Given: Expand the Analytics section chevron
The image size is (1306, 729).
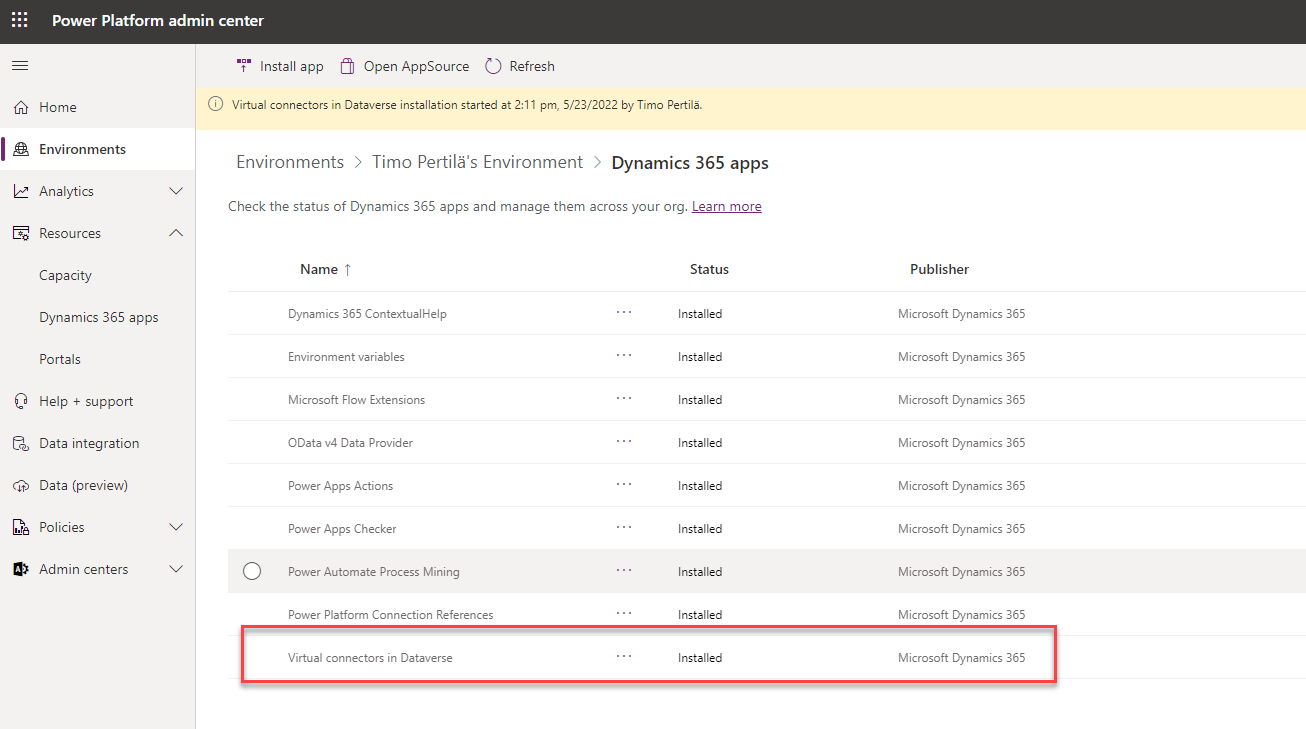Looking at the screenshot, I should [176, 191].
